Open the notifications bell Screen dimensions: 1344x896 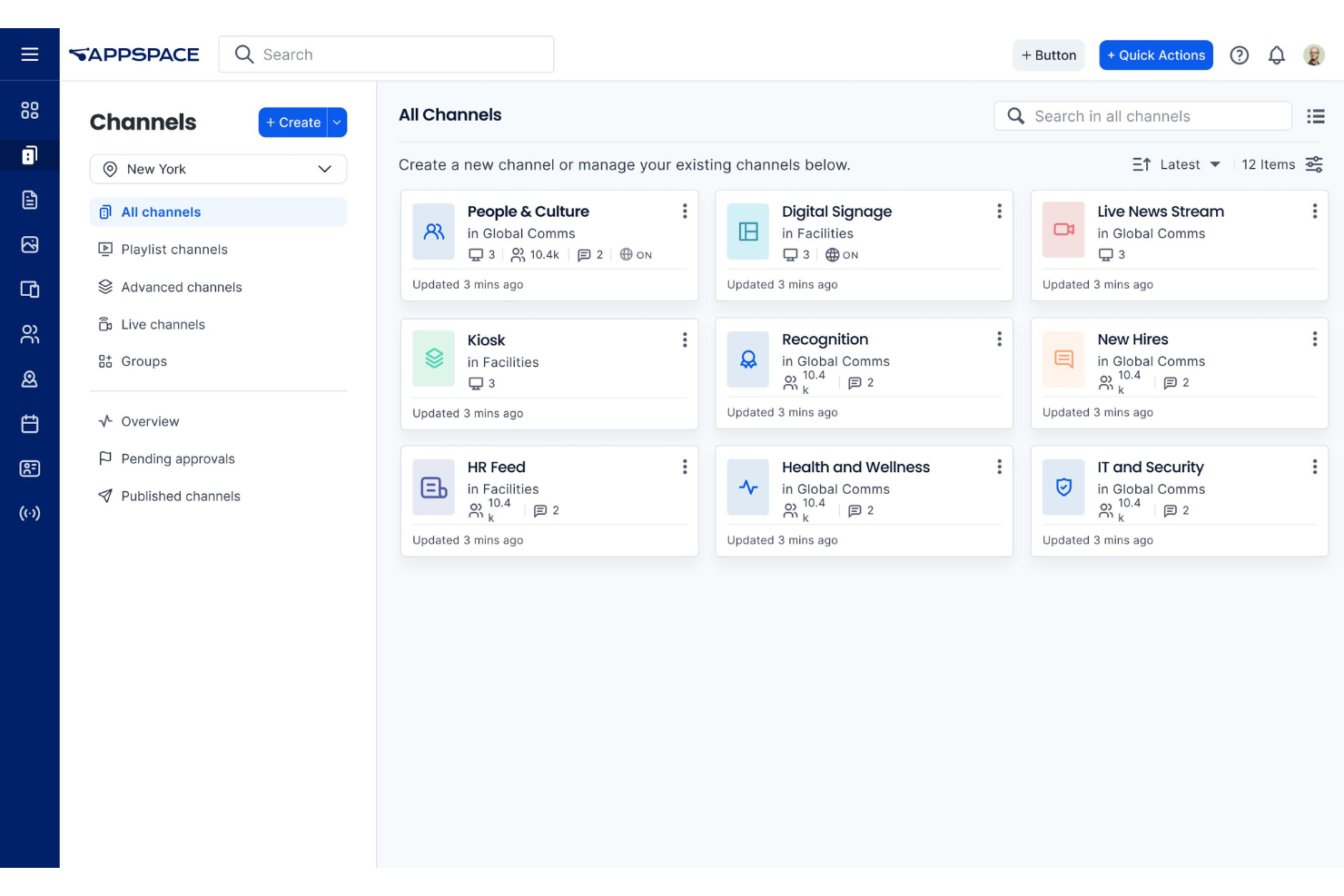click(x=1277, y=55)
